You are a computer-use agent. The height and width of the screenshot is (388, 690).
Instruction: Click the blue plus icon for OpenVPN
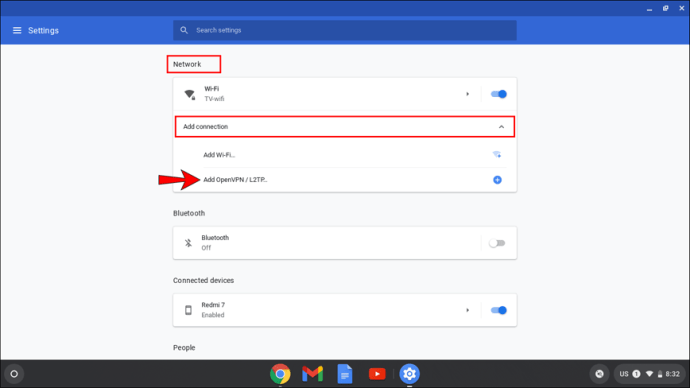pos(497,179)
